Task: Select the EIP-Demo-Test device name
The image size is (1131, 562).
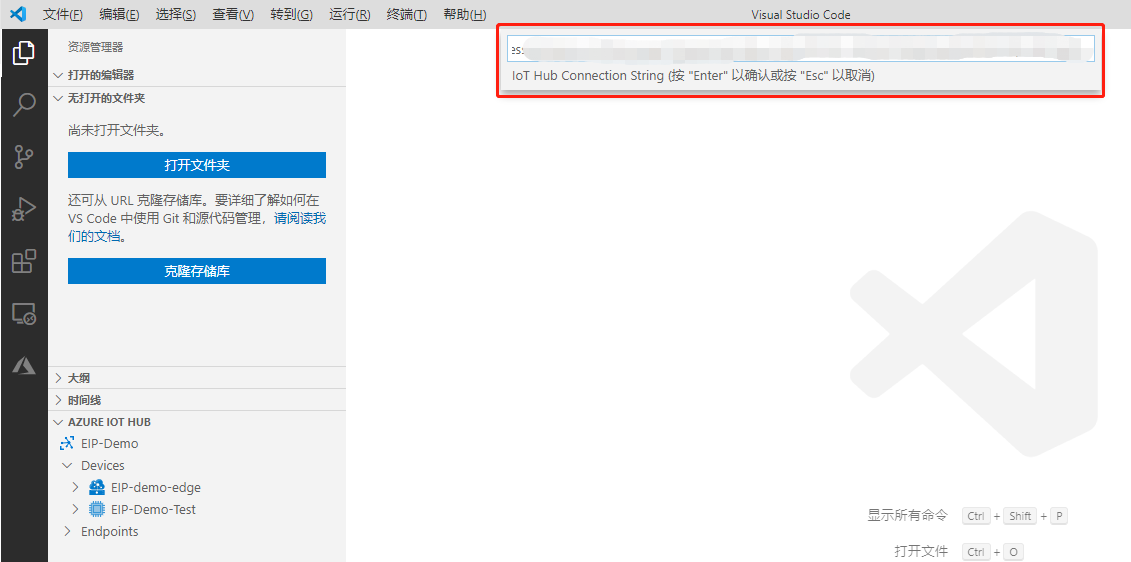Action: pyautogui.click(x=154, y=509)
